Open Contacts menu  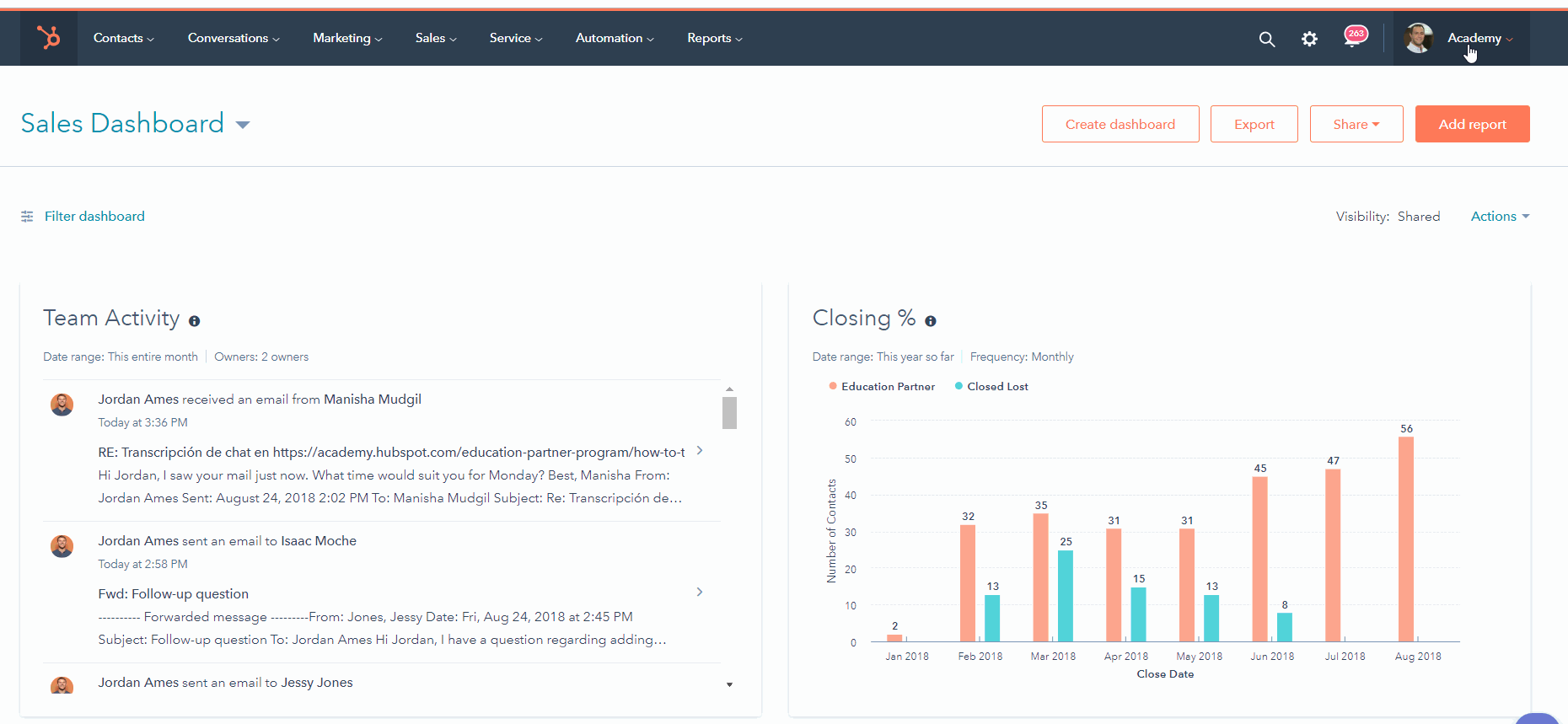tap(123, 38)
